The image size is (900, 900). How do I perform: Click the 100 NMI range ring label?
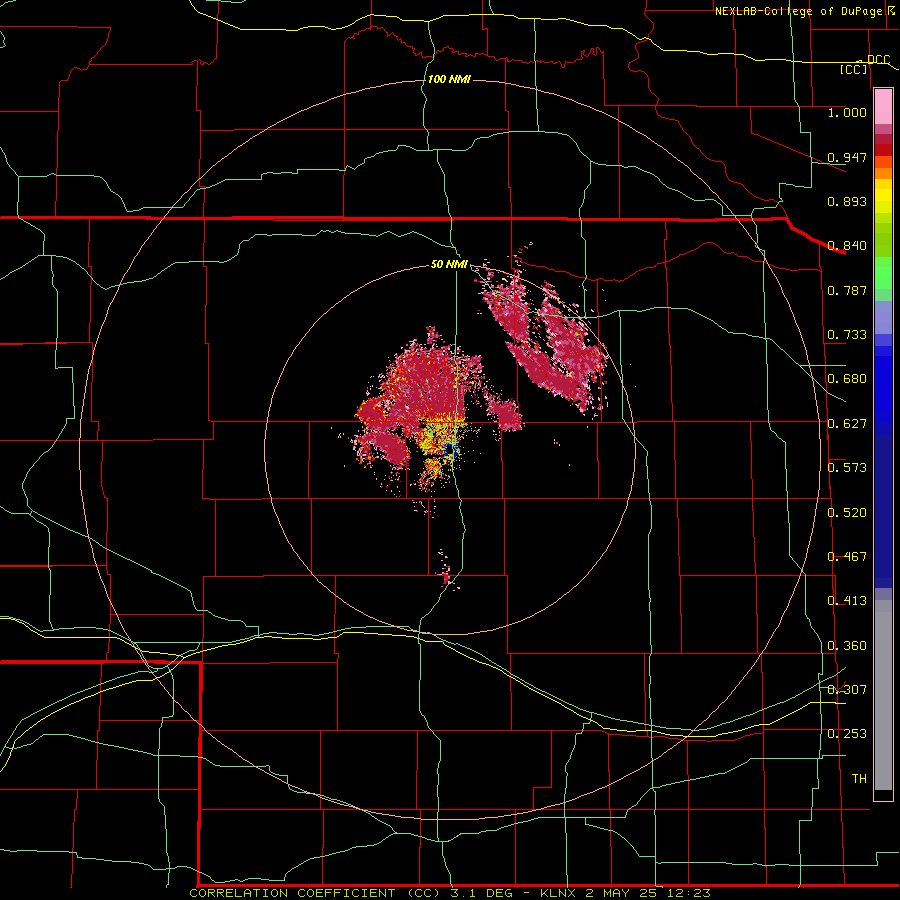tap(449, 79)
